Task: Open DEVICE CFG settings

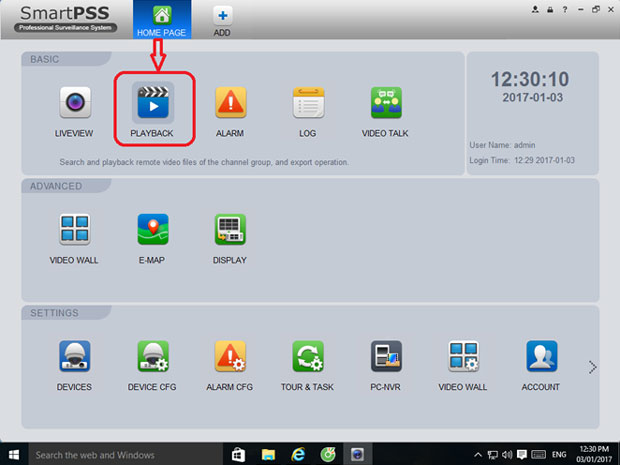Action: (x=153, y=356)
